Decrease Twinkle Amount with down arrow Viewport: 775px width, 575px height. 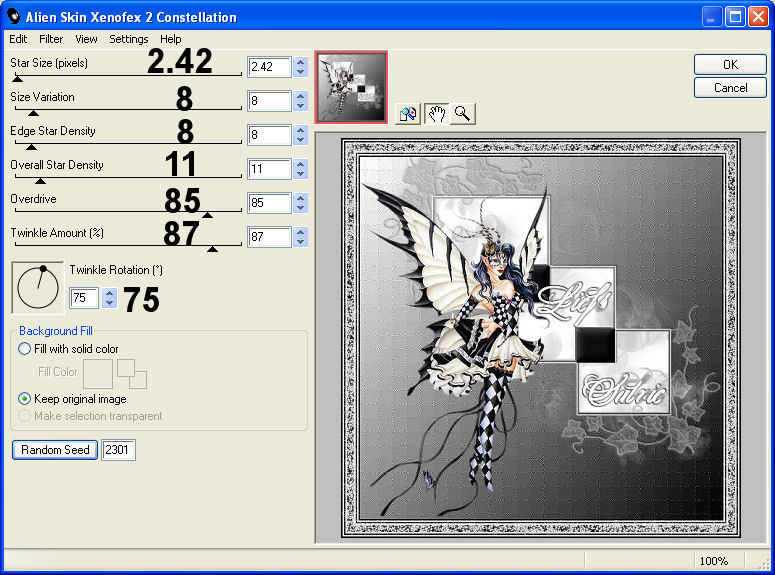click(x=301, y=241)
